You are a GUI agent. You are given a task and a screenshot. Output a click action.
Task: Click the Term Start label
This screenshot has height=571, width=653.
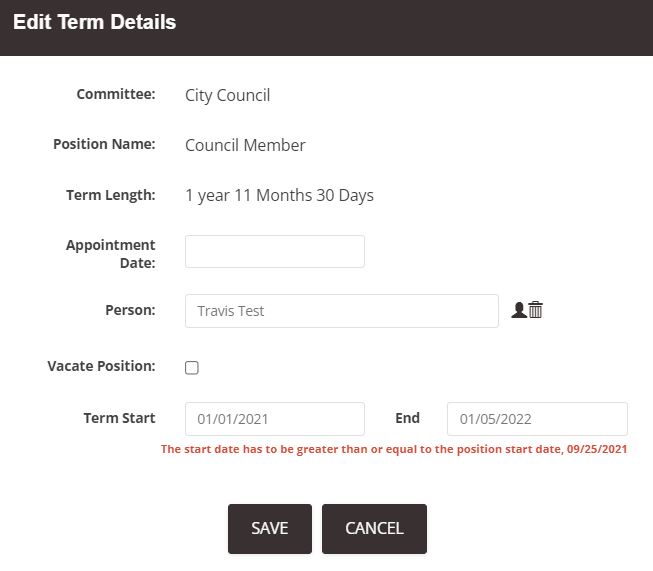(x=120, y=418)
